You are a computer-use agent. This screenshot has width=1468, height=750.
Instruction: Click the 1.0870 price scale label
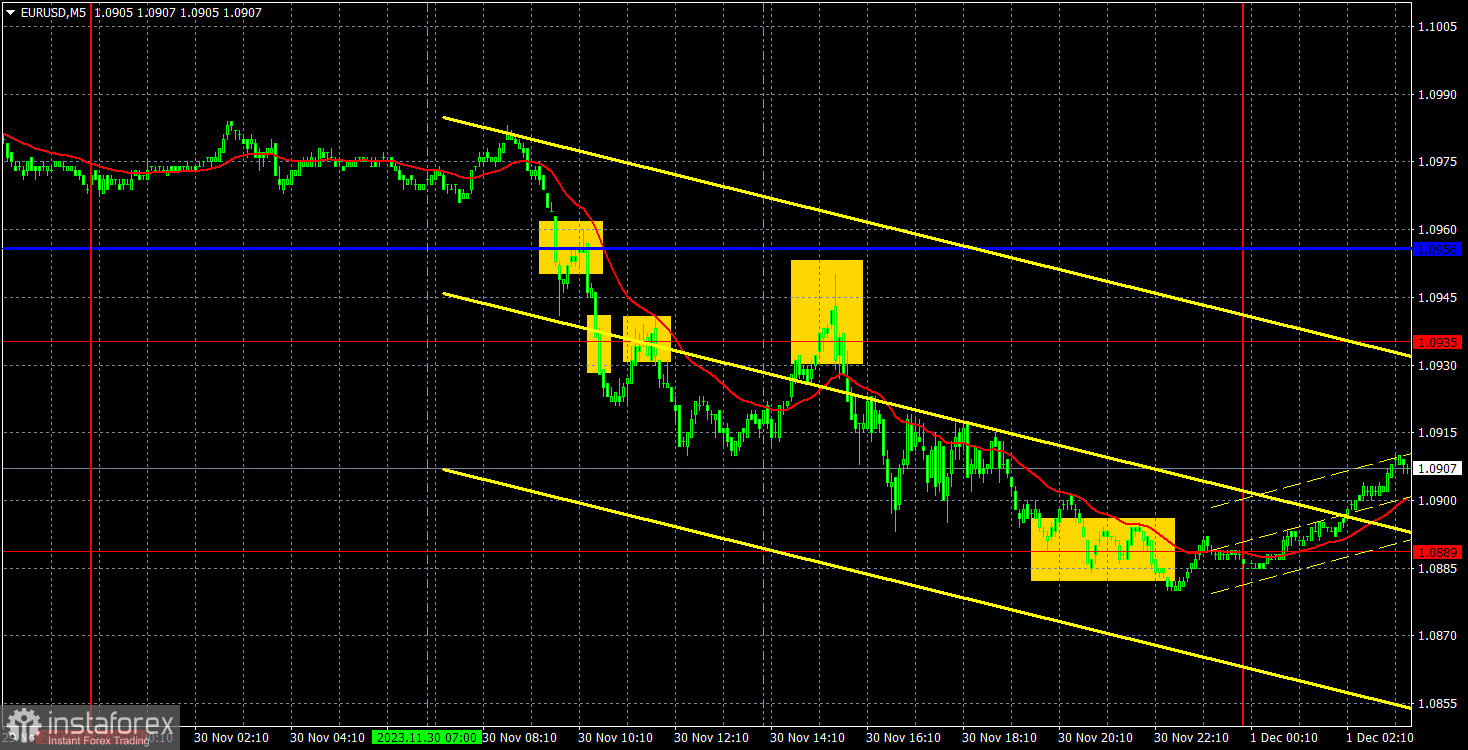point(1438,636)
